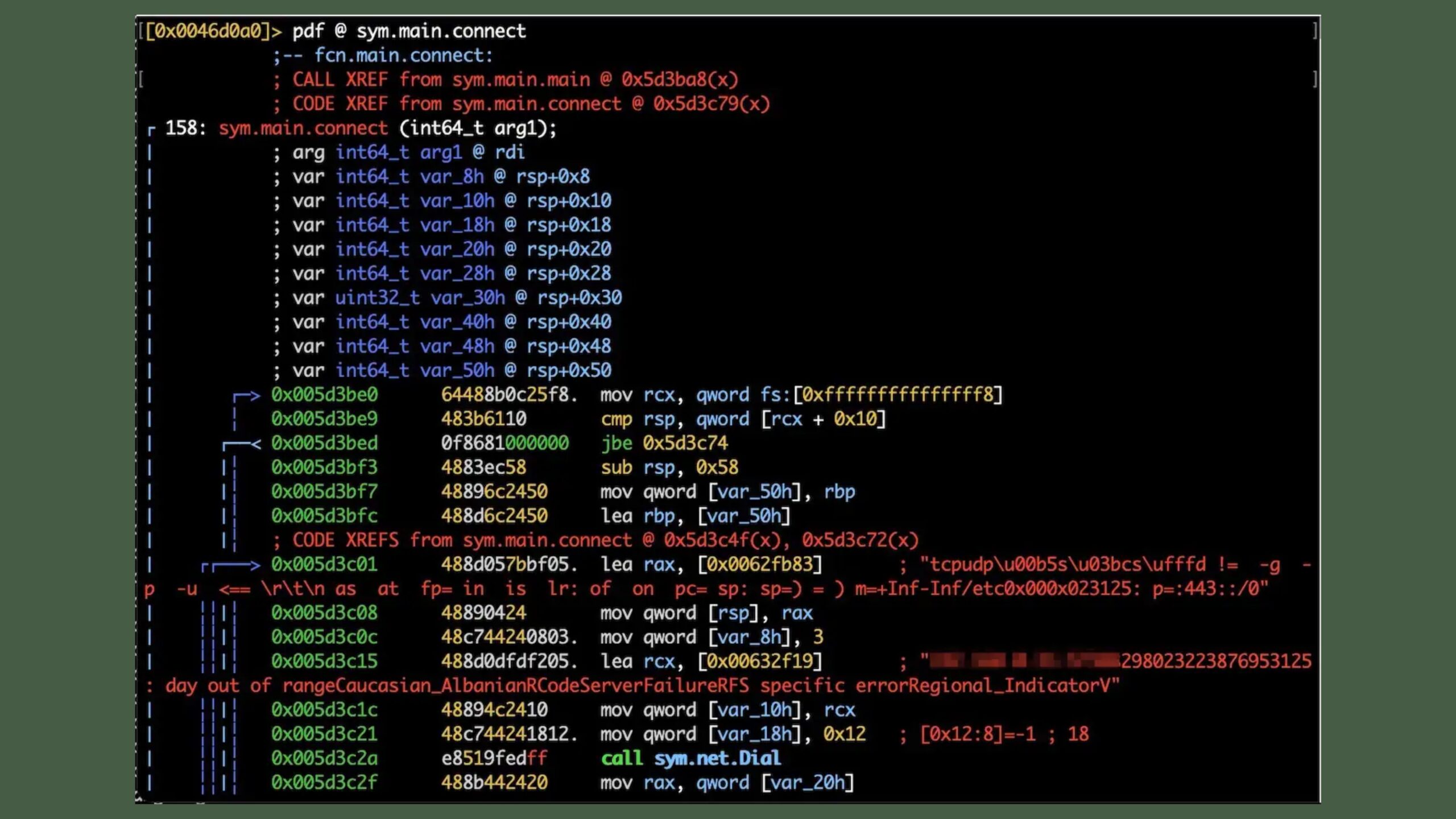This screenshot has width=1456, height=819.
Task: Select function signature 'sym.main.connect (int64_t arg1);'
Action: pyautogui.click(x=387, y=128)
